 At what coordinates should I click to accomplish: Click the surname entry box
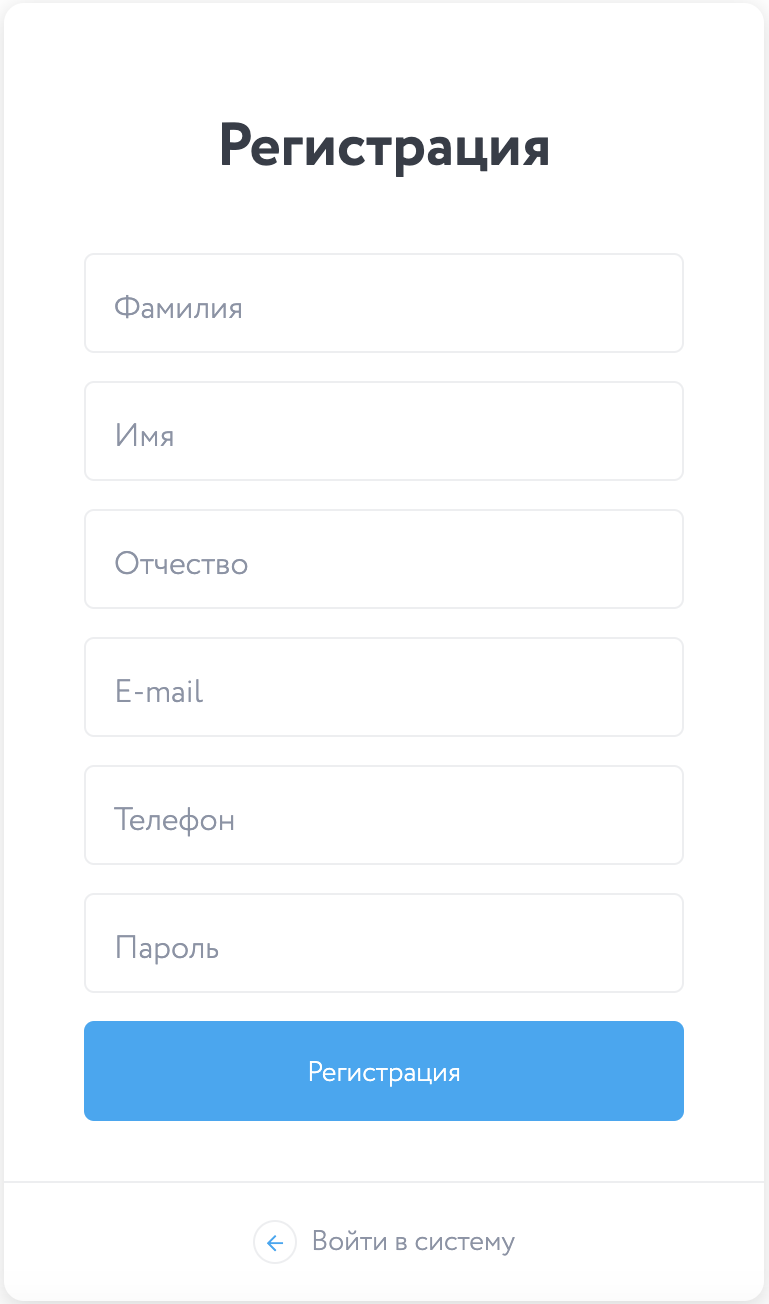(384, 303)
